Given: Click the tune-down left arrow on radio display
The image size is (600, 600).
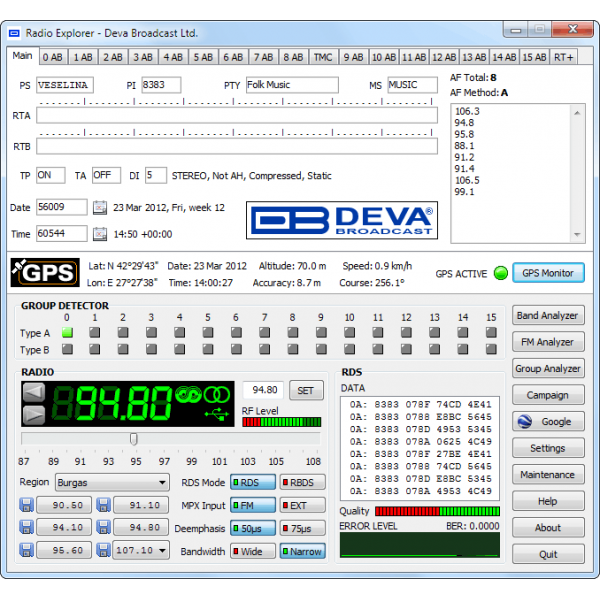Looking at the screenshot, I should tap(34, 392).
